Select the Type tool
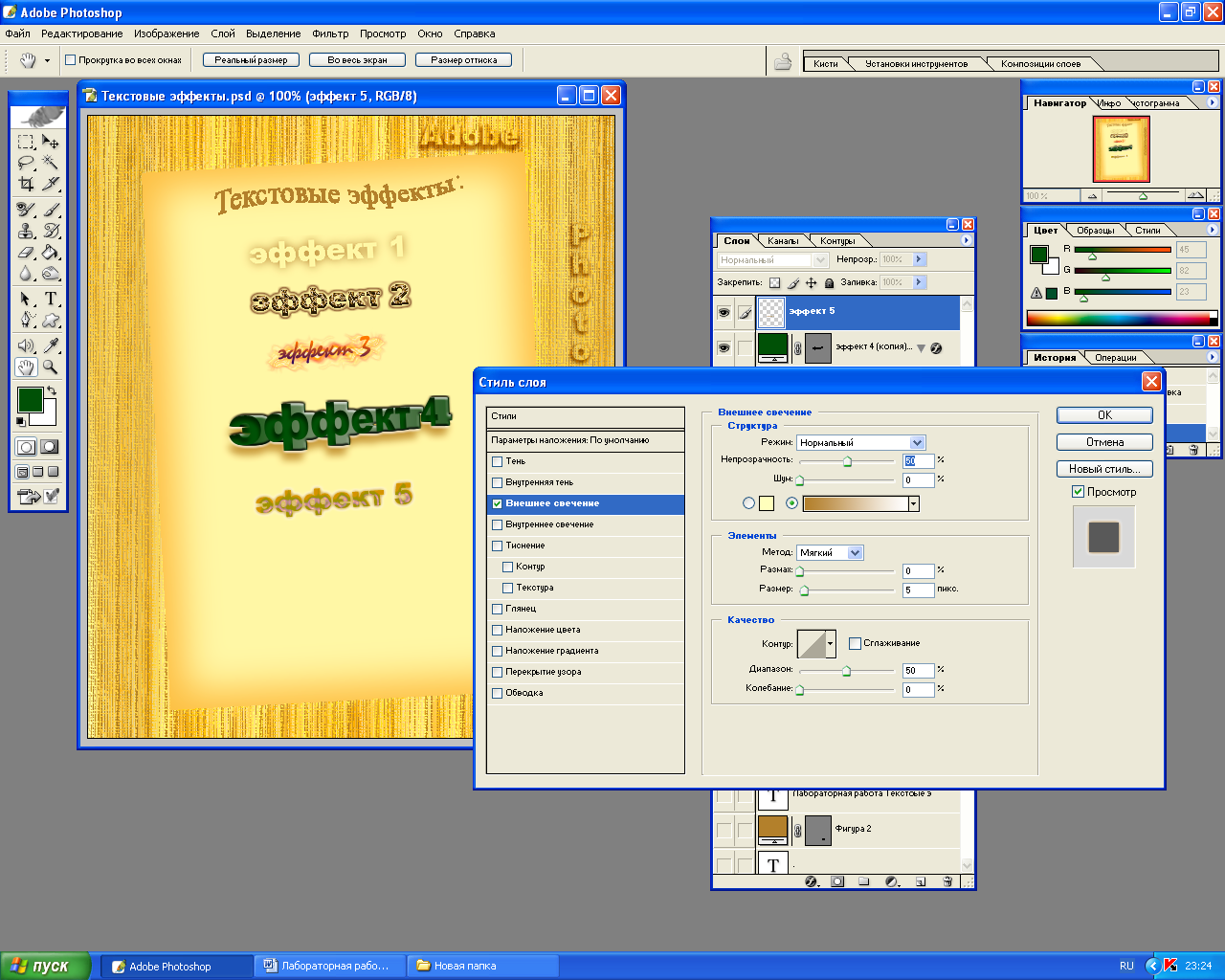Image resolution: width=1225 pixels, height=980 pixels. click(x=51, y=299)
